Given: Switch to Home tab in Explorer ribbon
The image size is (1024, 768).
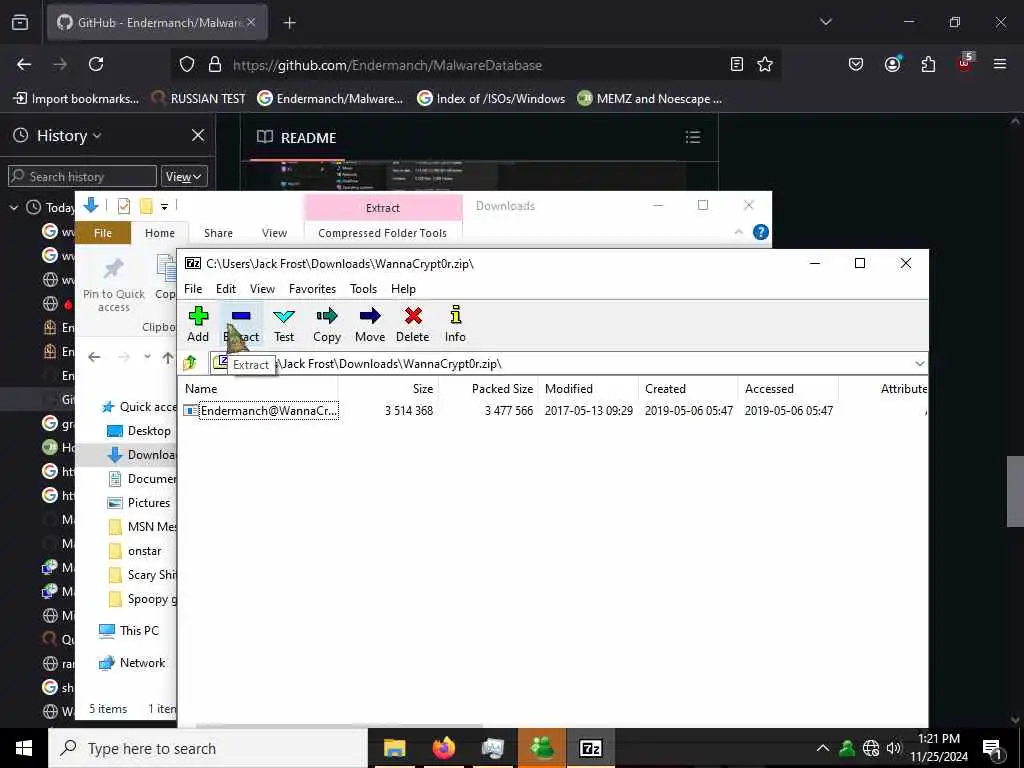Looking at the screenshot, I should pos(160,233).
